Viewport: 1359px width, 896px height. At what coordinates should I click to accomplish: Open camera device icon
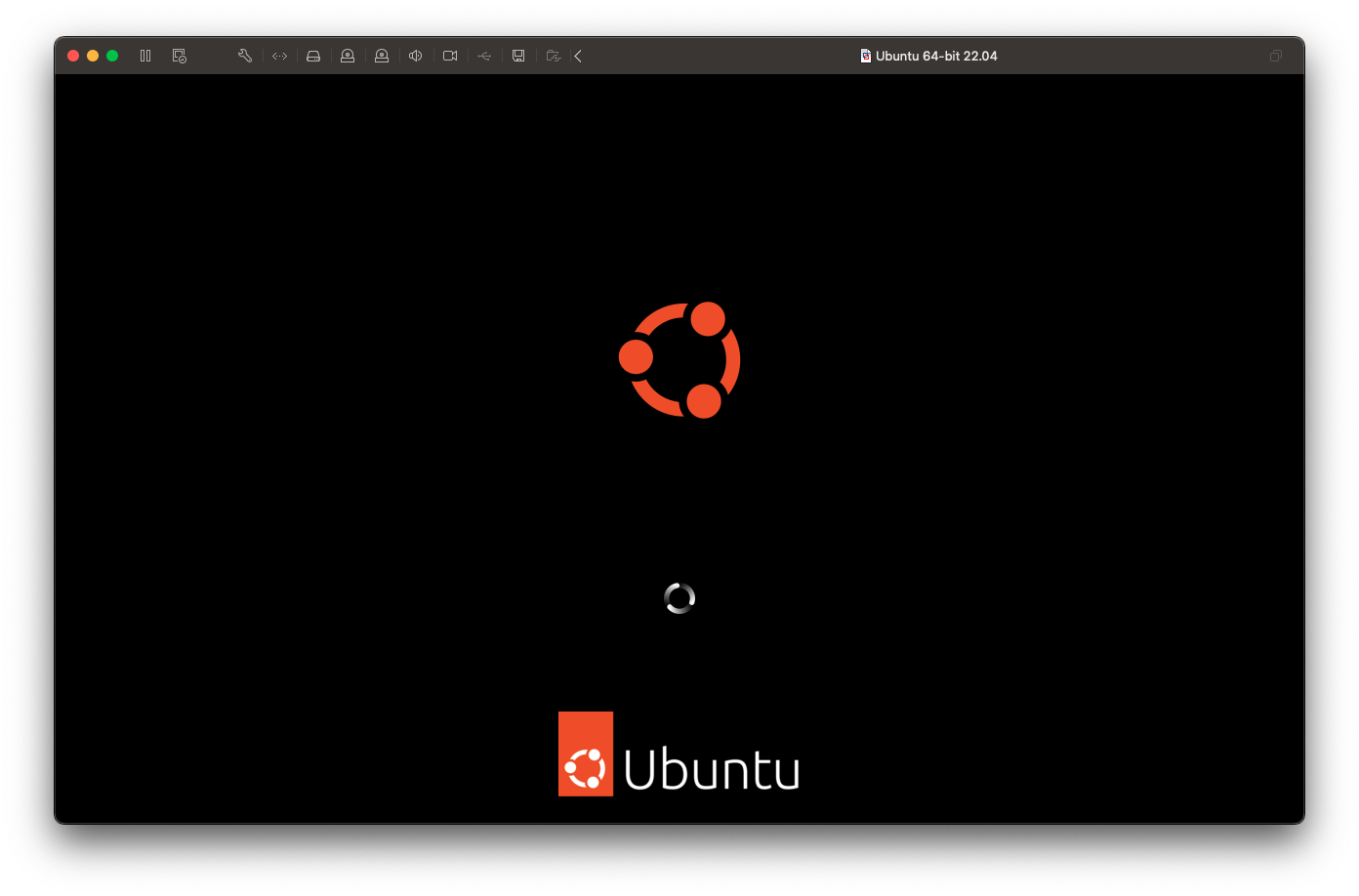450,56
